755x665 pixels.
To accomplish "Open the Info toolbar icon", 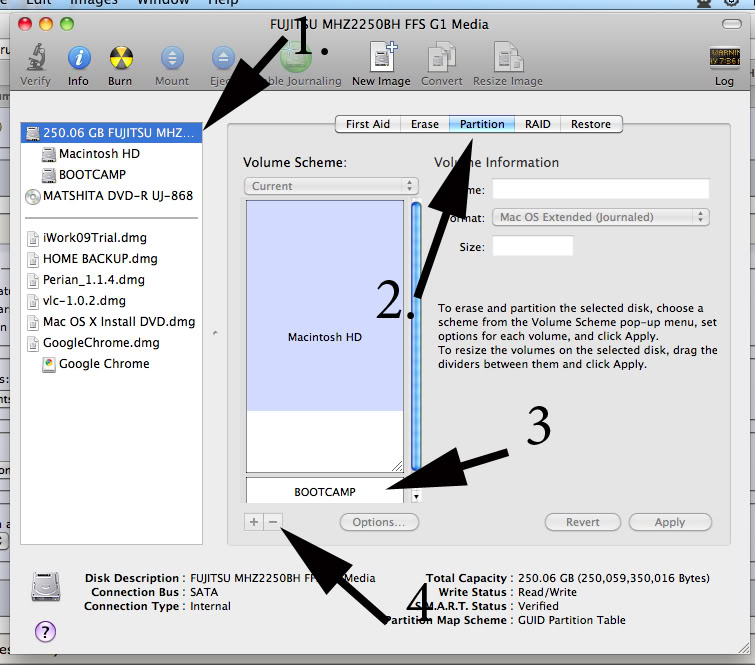I will coord(78,58).
